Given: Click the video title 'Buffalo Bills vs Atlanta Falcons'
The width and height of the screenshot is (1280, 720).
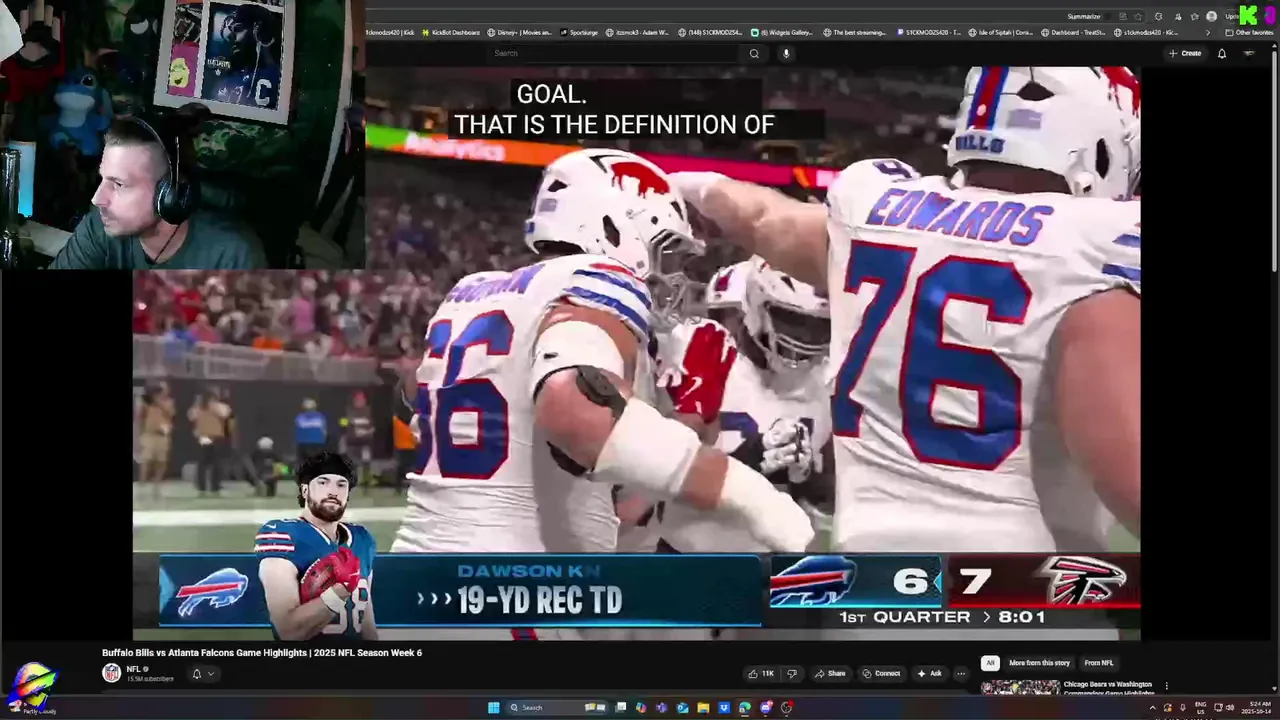Looking at the screenshot, I should point(262,652).
